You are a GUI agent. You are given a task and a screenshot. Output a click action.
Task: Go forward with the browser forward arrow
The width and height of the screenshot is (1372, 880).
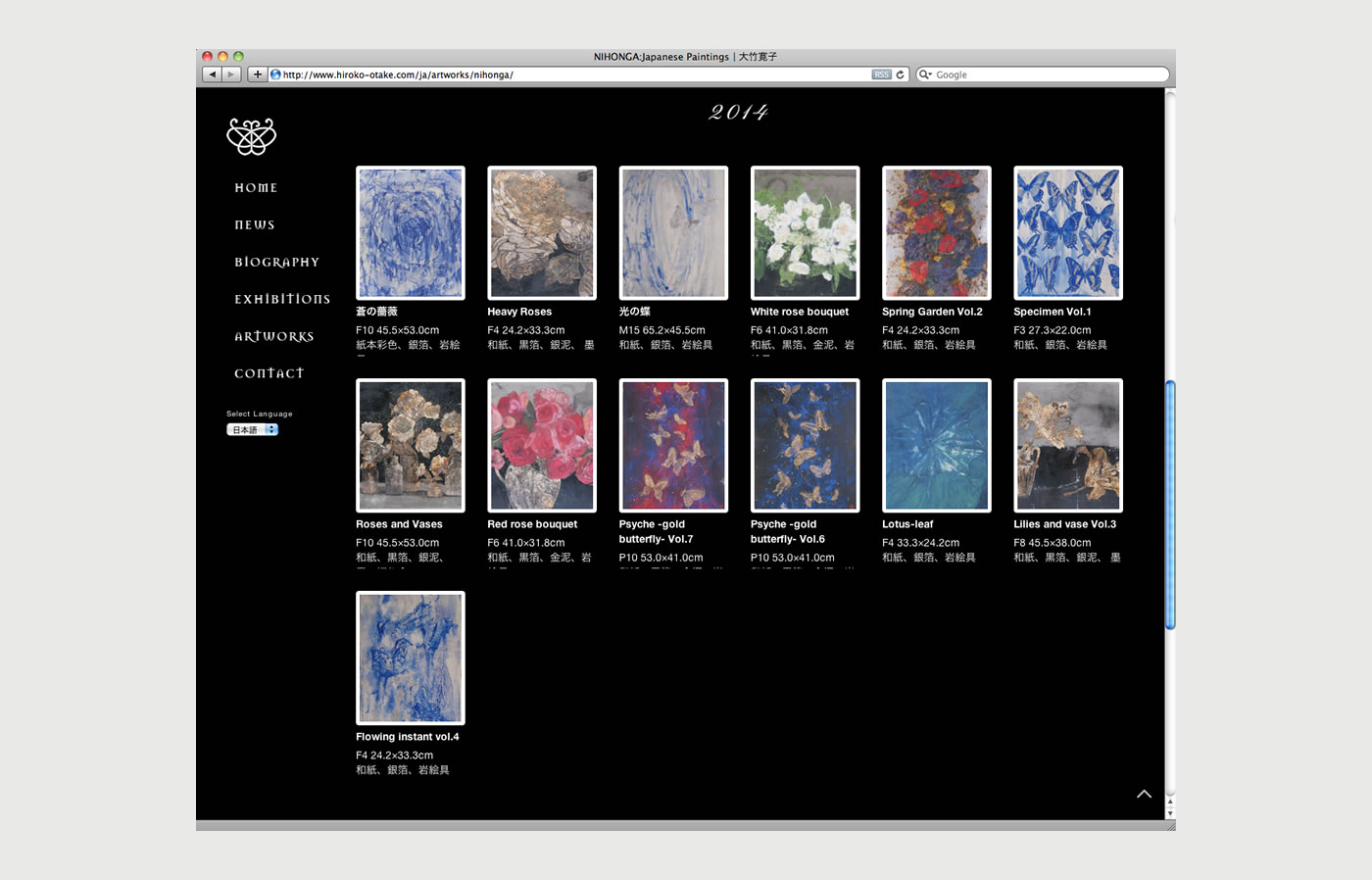click(x=231, y=74)
